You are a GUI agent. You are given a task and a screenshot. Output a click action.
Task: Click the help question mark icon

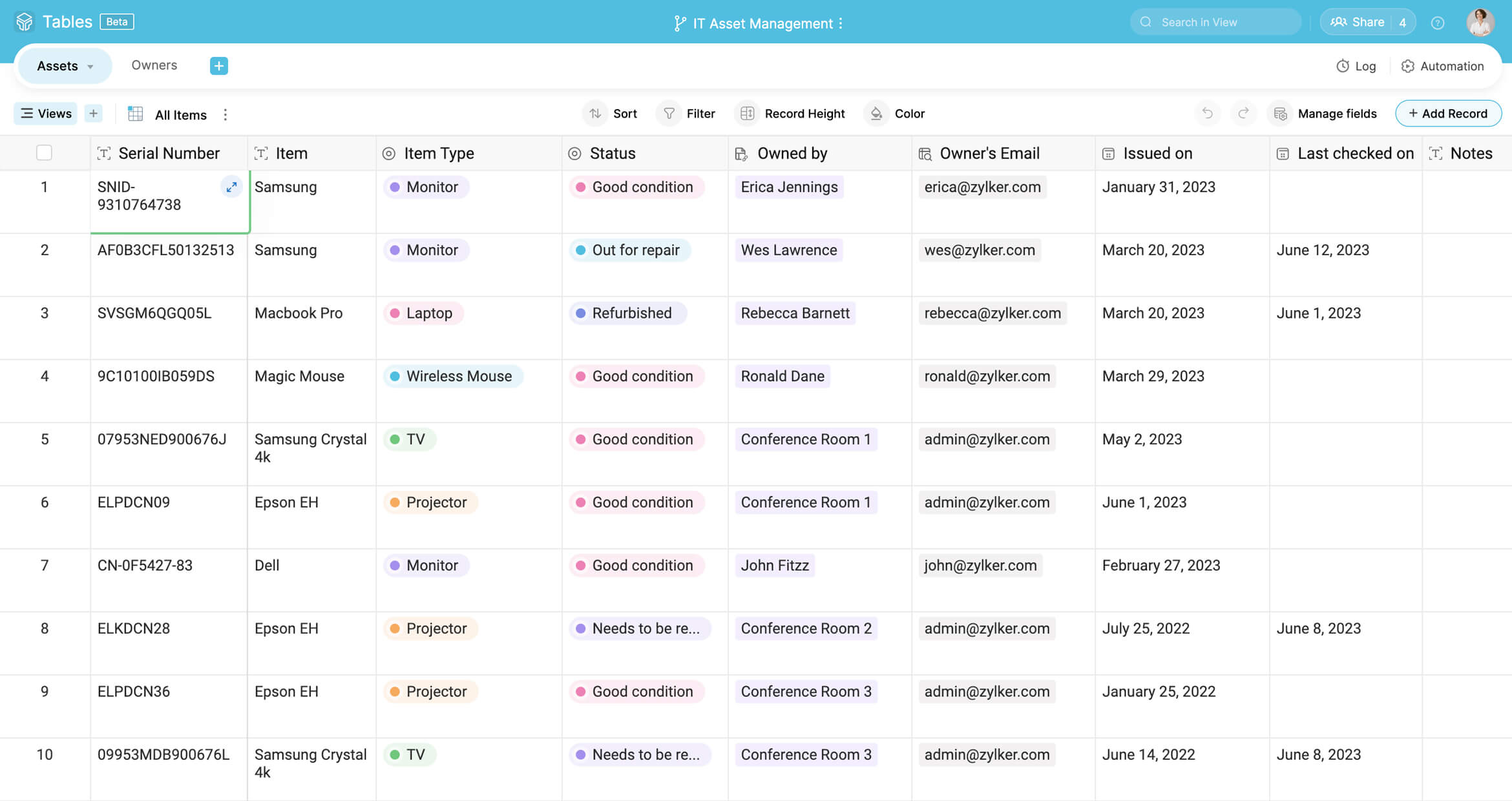click(x=1438, y=23)
